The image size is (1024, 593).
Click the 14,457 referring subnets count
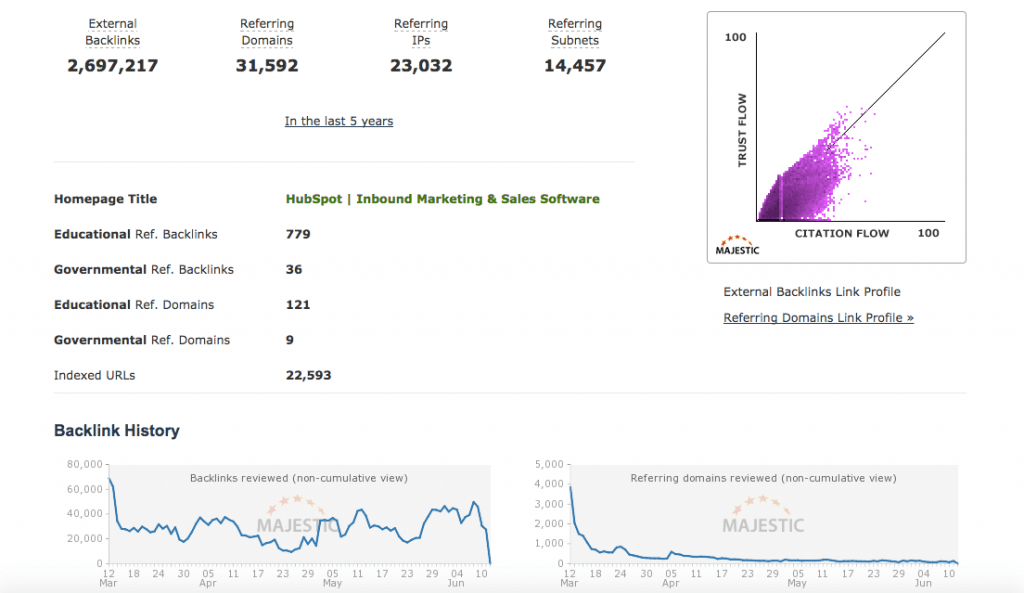[x=575, y=66]
